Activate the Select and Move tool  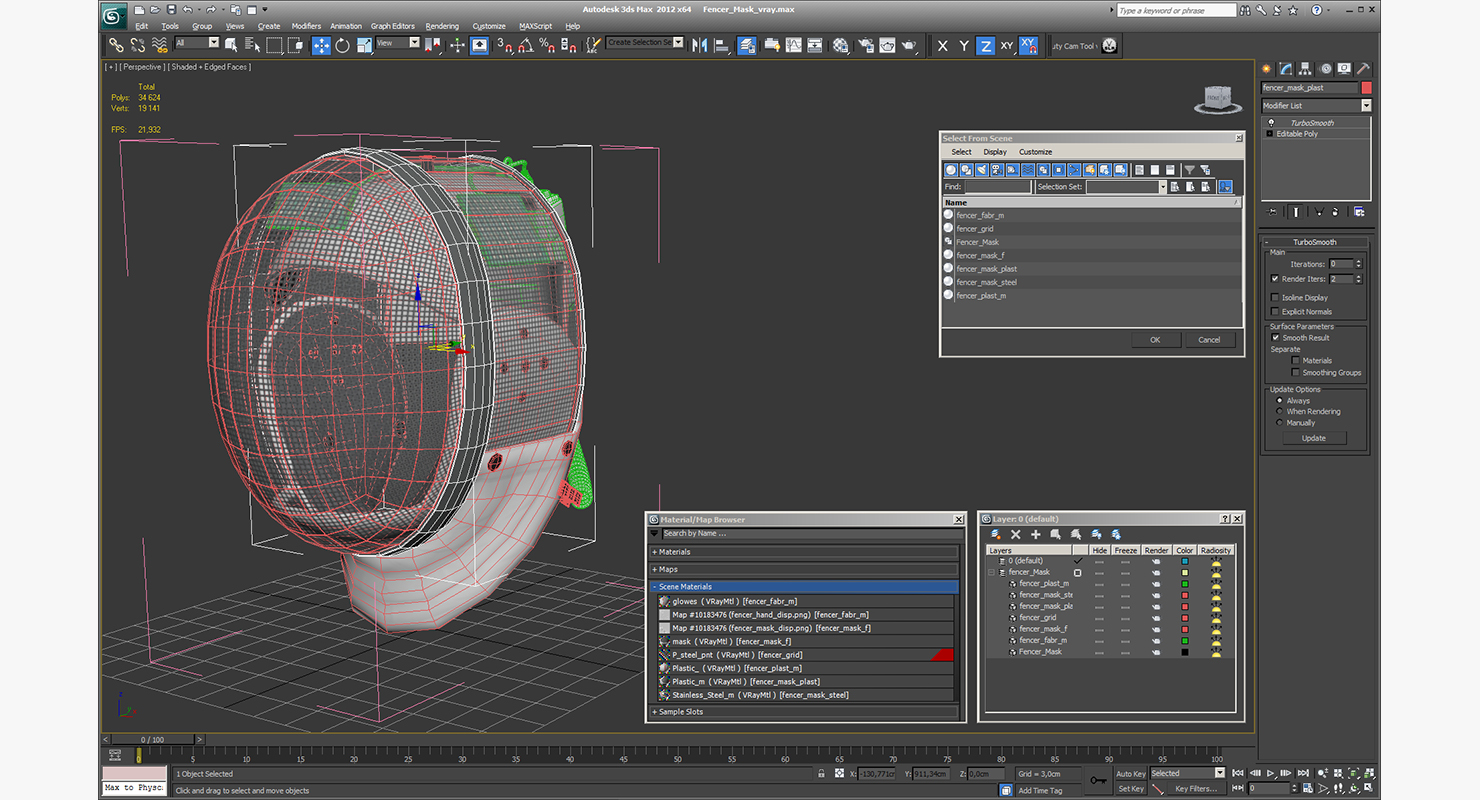[321, 45]
